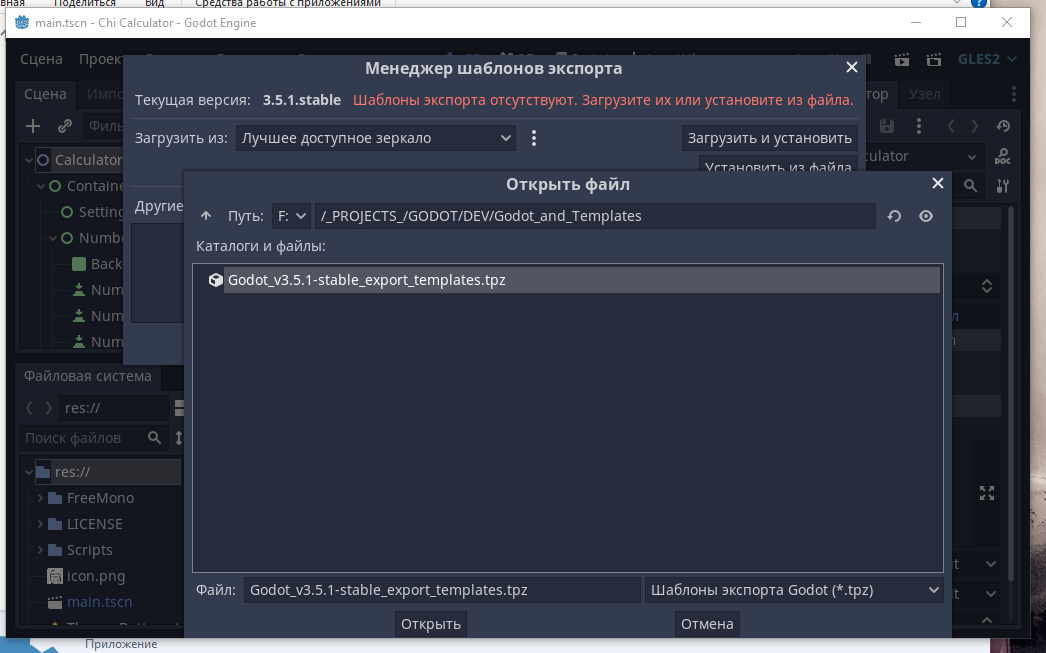Screen dimensions: 1046x653
Task: Toggle the FileSystem sort files icon
Action: [x=179, y=438]
